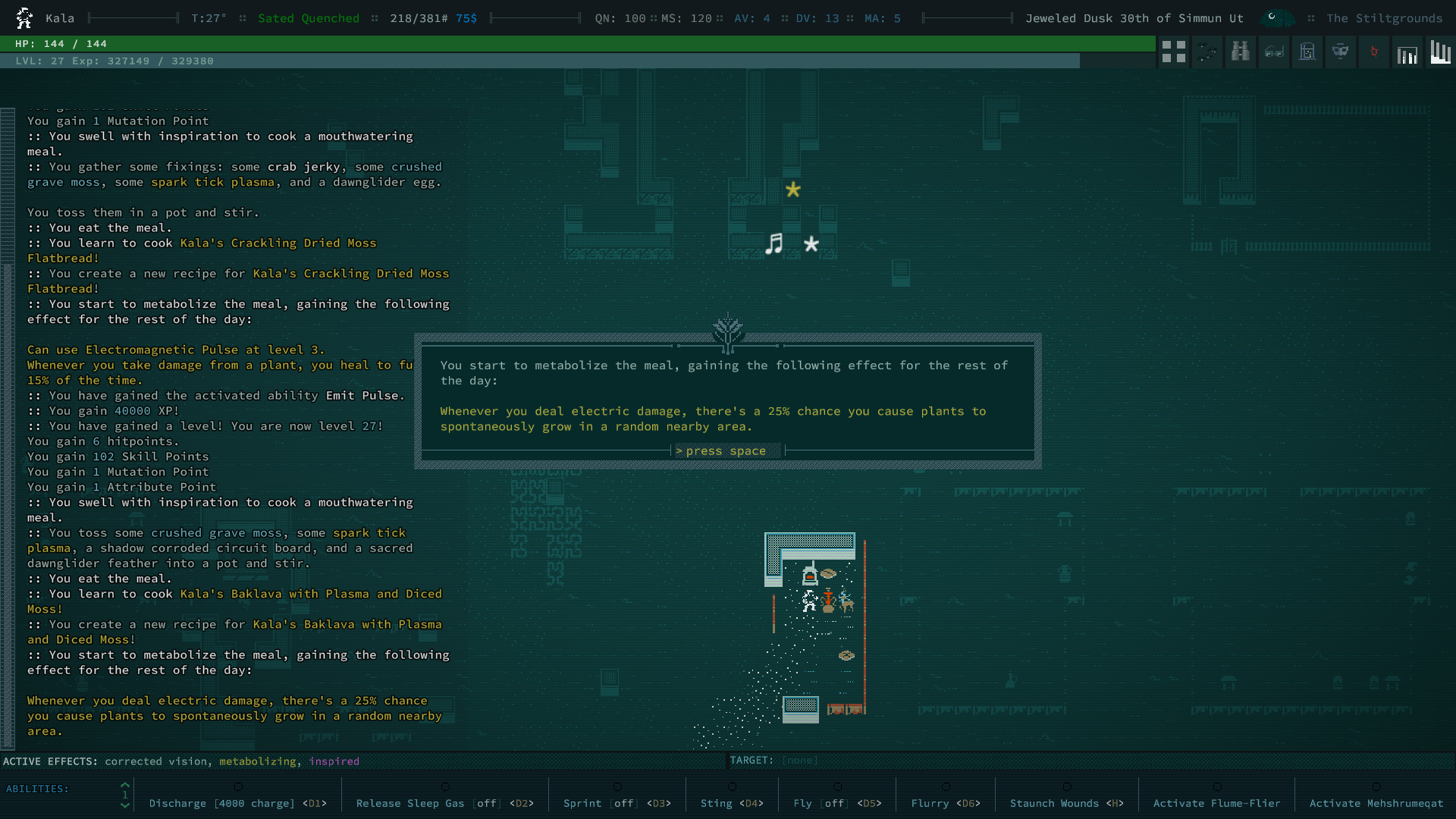
Task: Click the mask face icon
Action: click(1341, 52)
